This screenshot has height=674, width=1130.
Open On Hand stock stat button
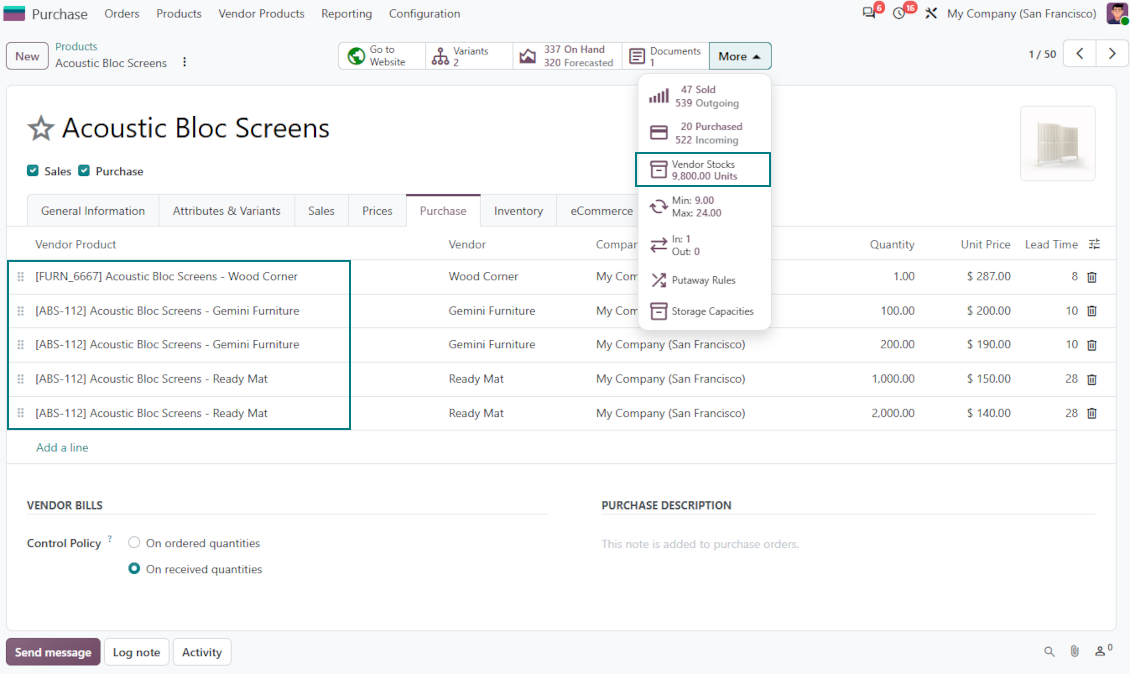pyautogui.click(x=567, y=56)
